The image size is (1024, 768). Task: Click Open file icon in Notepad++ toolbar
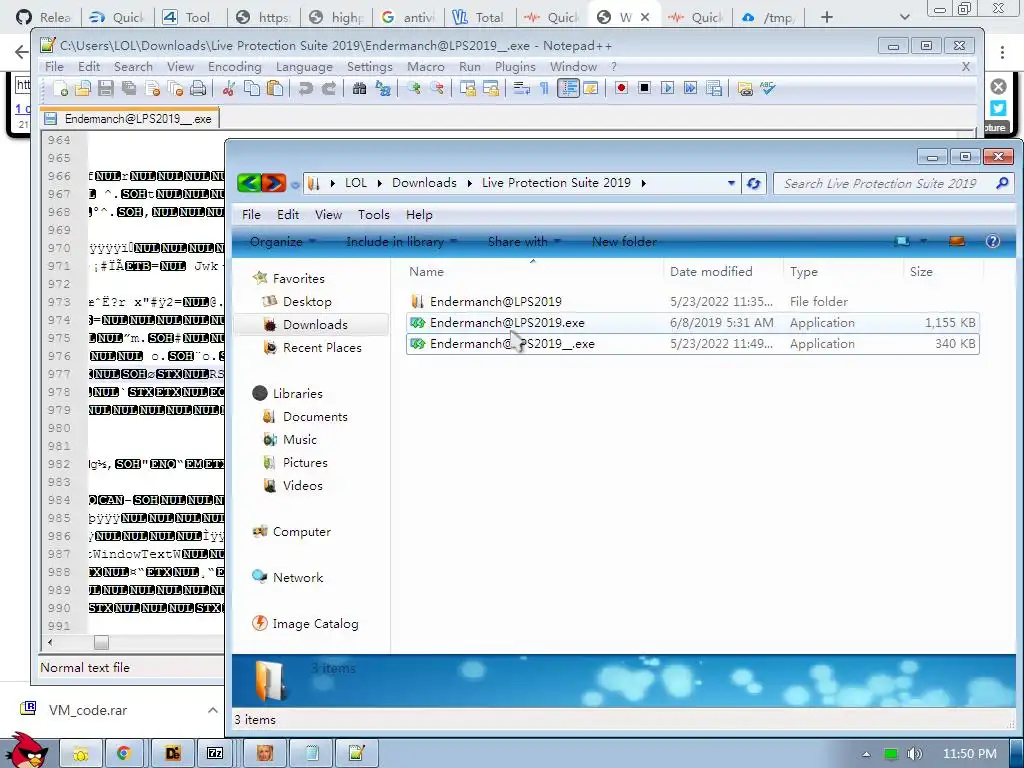coord(83,89)
